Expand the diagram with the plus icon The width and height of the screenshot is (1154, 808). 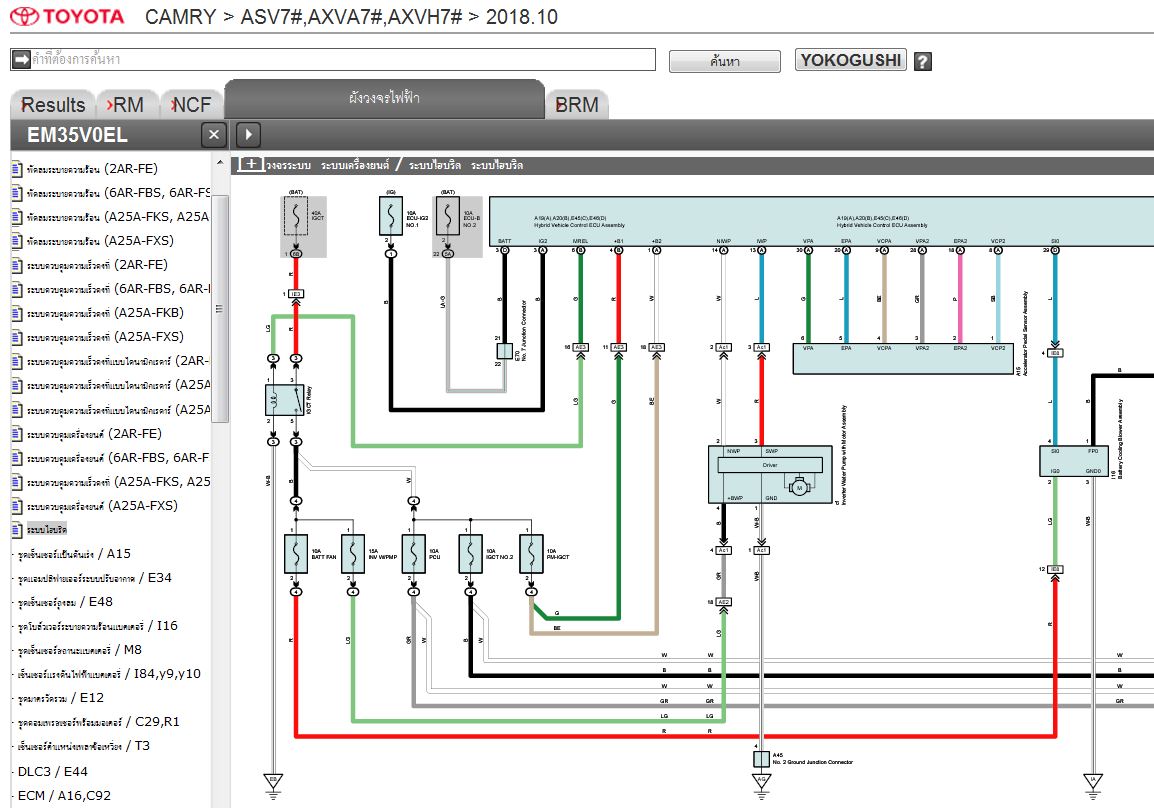251,164
